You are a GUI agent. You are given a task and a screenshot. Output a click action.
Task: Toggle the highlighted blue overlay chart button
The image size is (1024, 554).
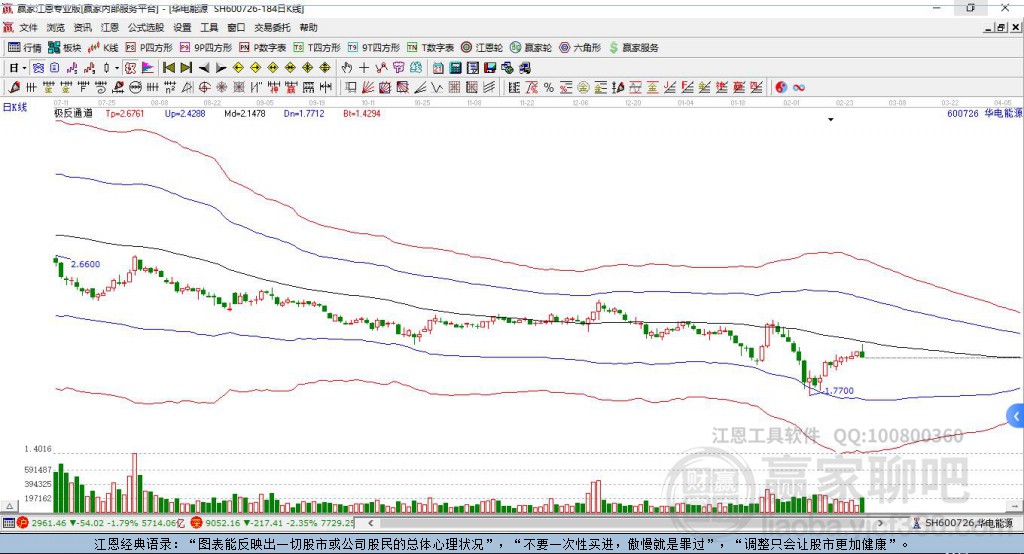[39, 67]
